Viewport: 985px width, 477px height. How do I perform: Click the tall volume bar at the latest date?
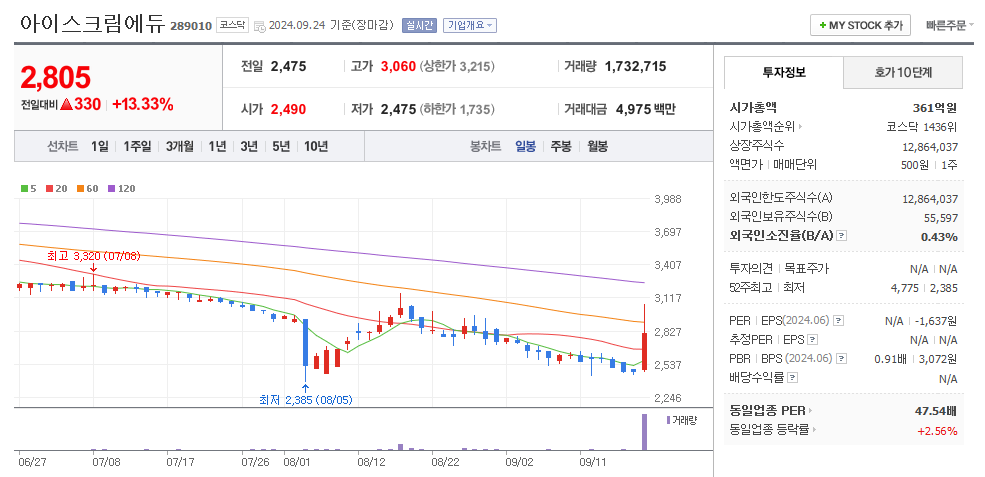[644, 432]
